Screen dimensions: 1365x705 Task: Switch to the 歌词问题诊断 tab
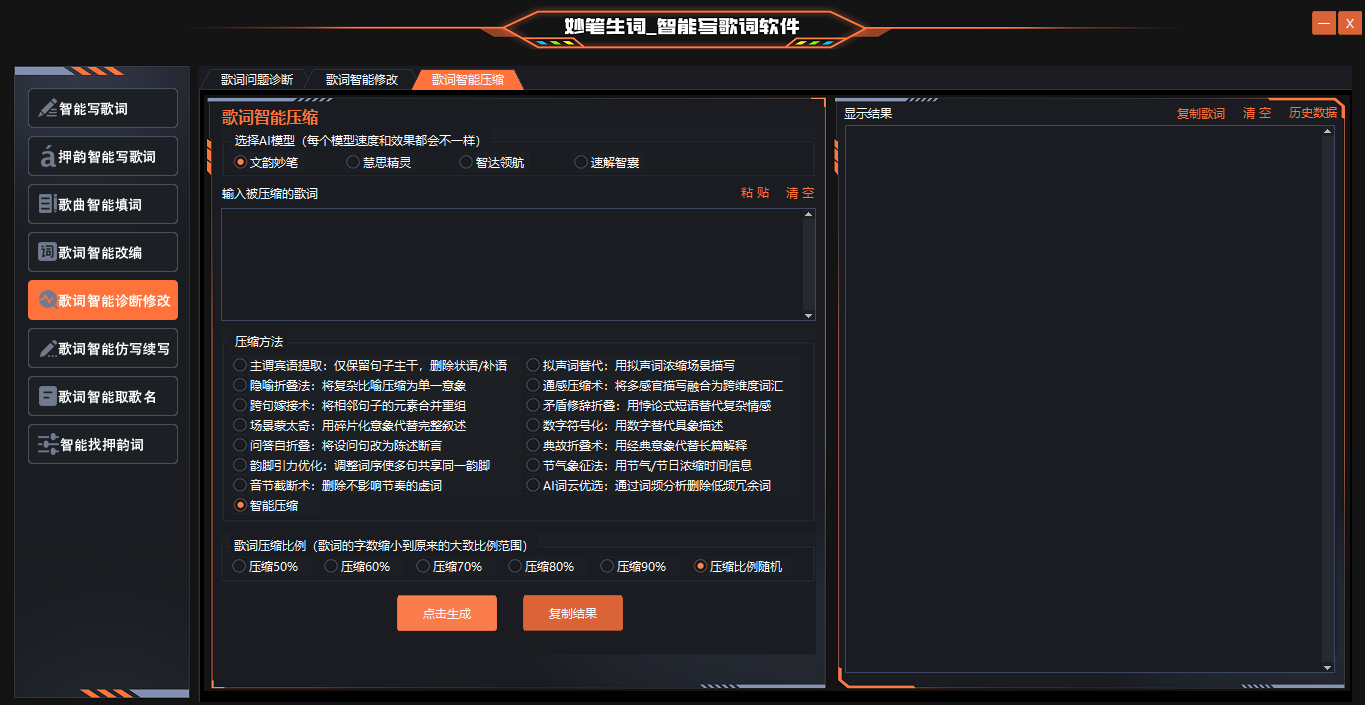257,80
